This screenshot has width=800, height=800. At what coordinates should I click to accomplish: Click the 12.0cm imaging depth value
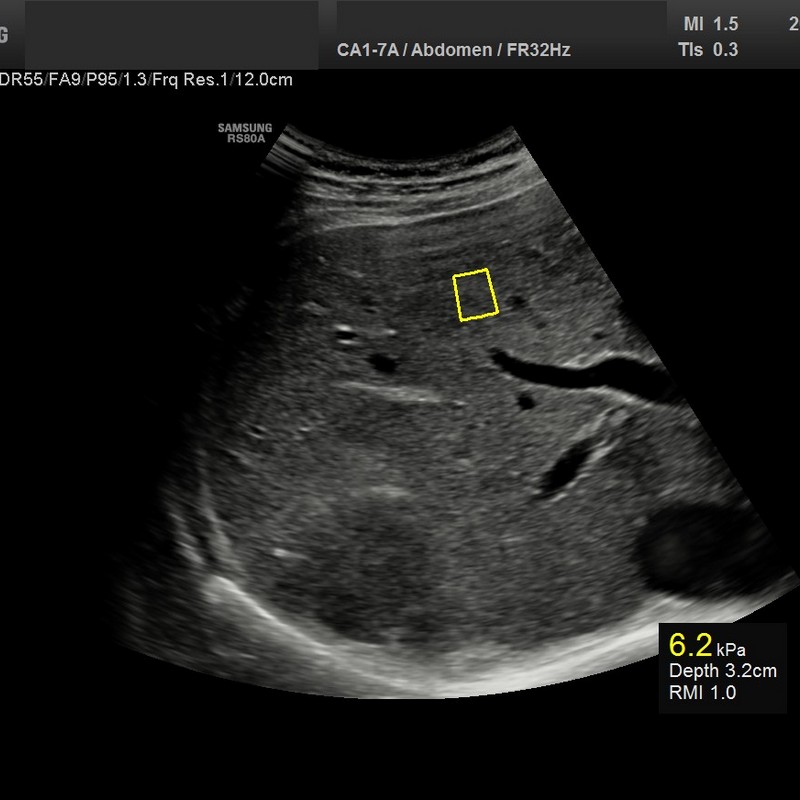pos(261,79)
